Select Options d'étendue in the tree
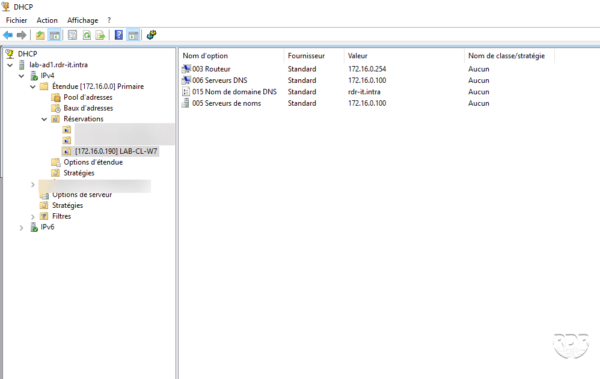 click(93, 162)
